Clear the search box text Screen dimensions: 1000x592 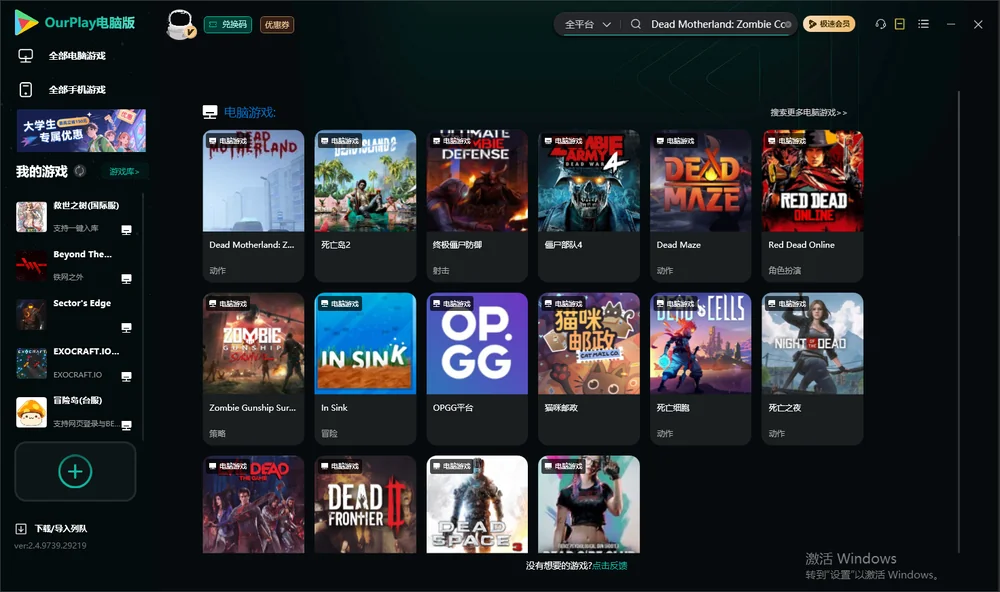(789, 24)
